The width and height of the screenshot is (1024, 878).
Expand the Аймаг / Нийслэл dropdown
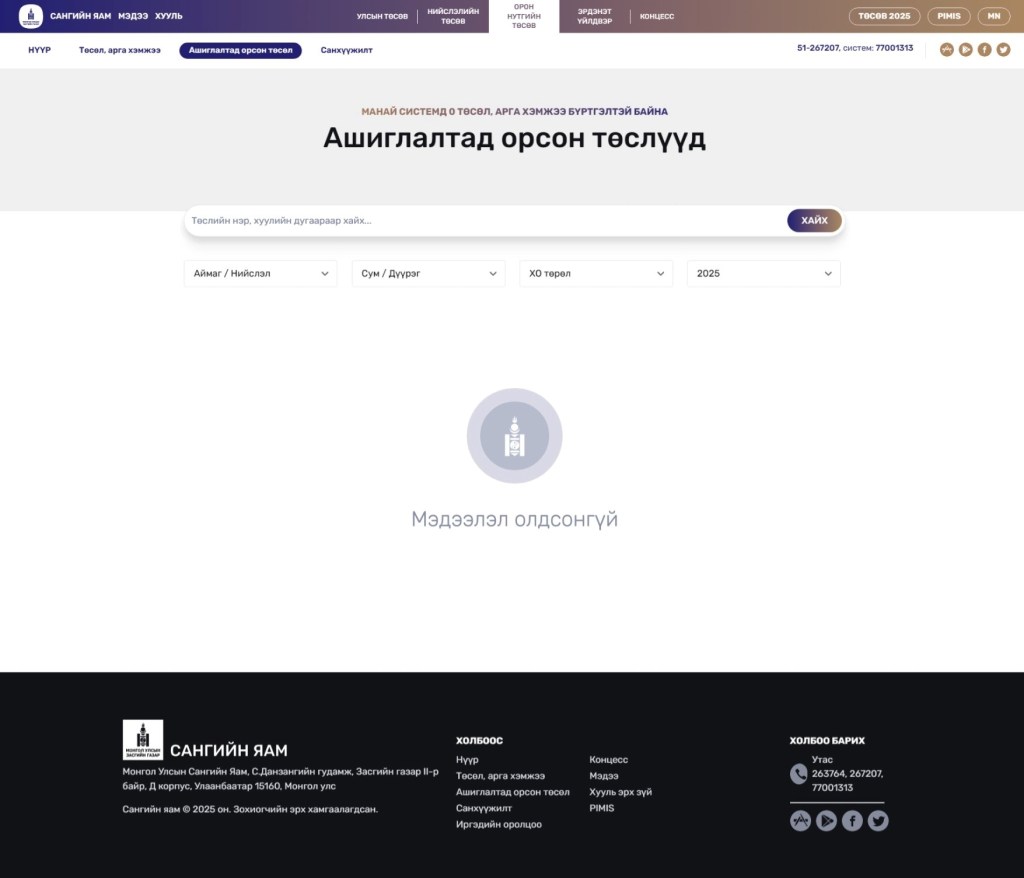(260, 273)
